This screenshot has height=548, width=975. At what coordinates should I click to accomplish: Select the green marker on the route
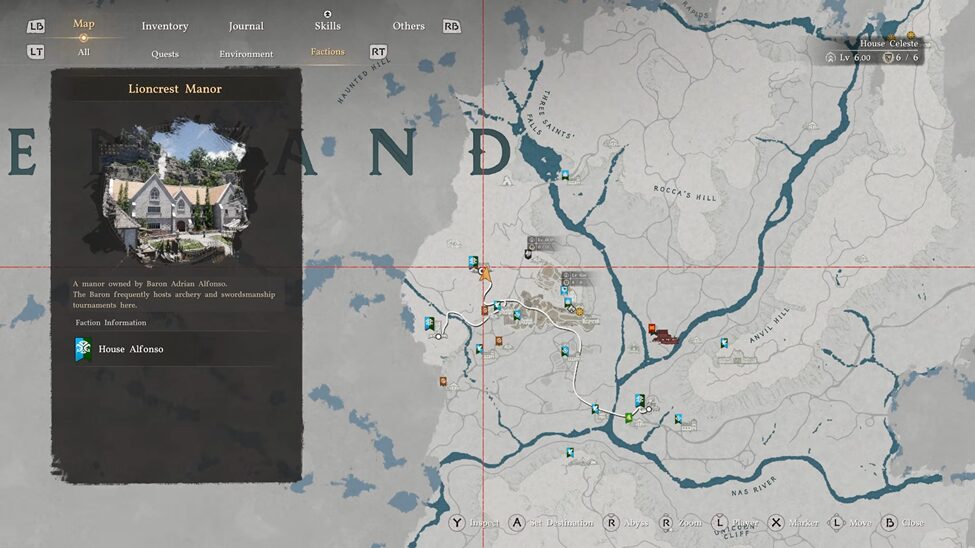629,417
